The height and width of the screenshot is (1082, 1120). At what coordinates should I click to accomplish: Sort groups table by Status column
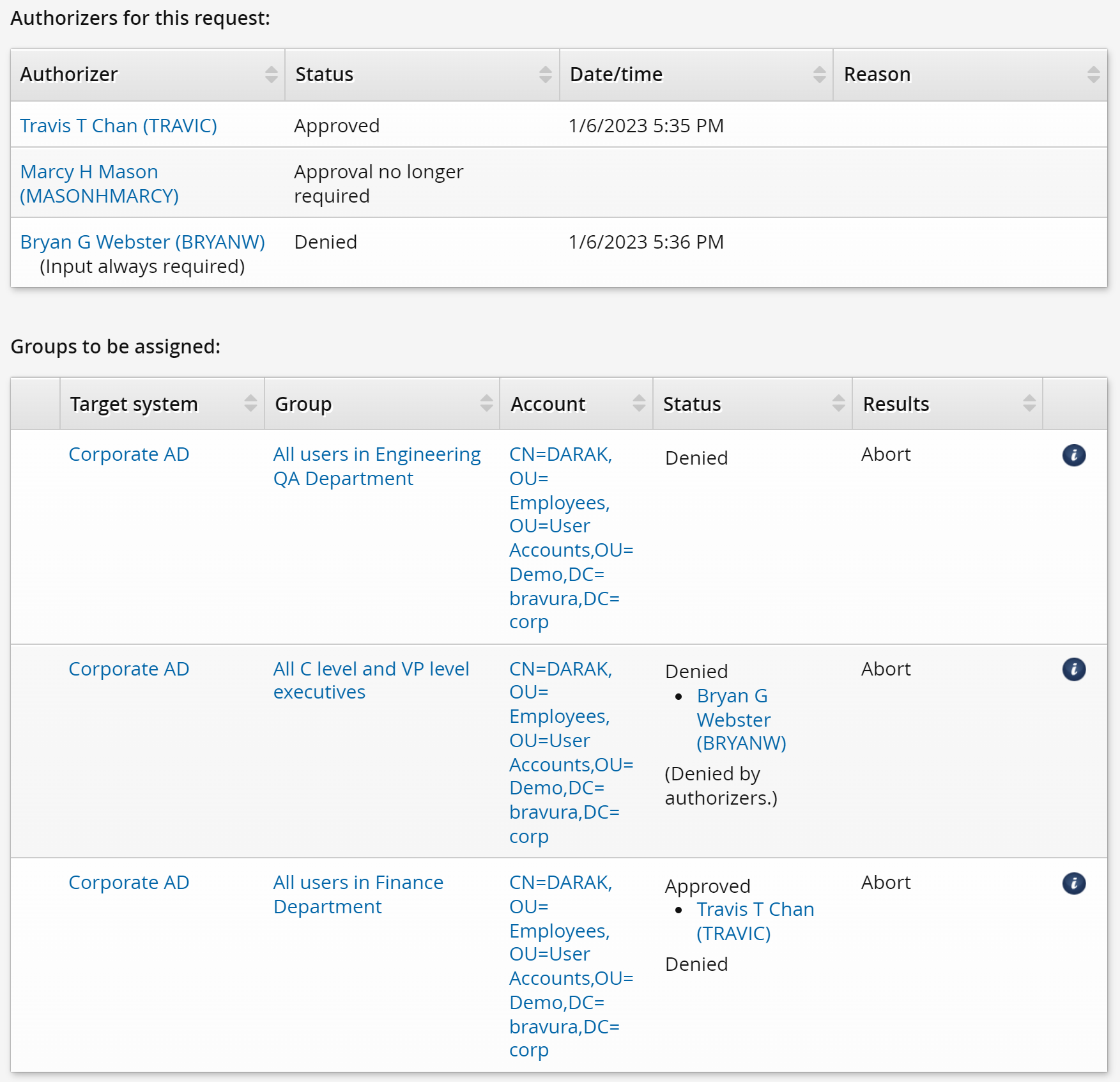(838, 403)
